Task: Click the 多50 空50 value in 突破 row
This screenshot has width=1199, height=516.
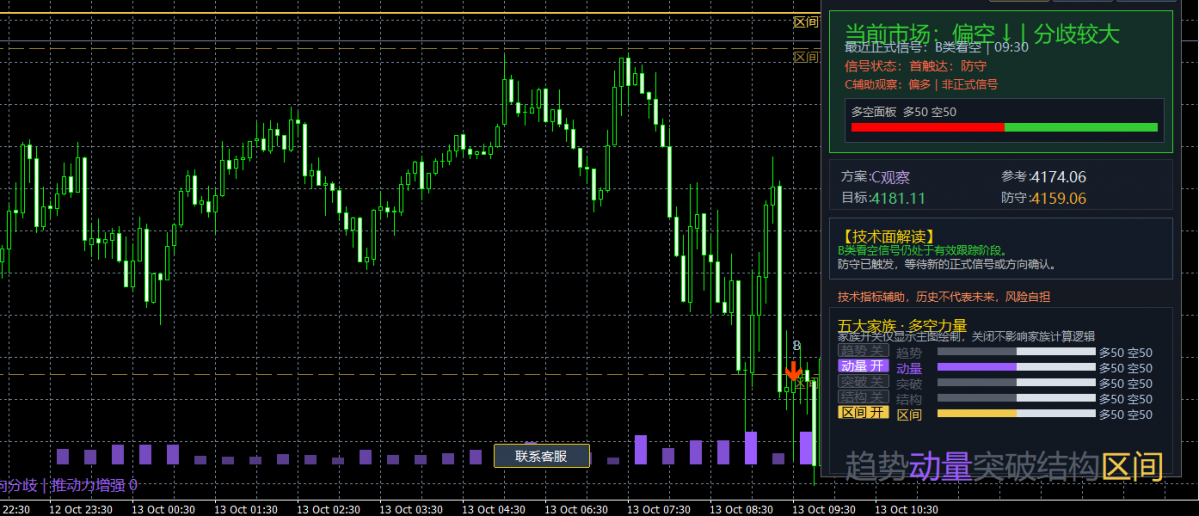Action: click(x=1126, y=383)
